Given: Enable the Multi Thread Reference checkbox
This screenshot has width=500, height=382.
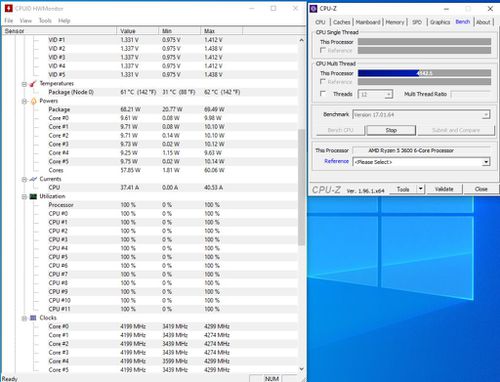Looking at the screenshot, I should pos(323,82).
